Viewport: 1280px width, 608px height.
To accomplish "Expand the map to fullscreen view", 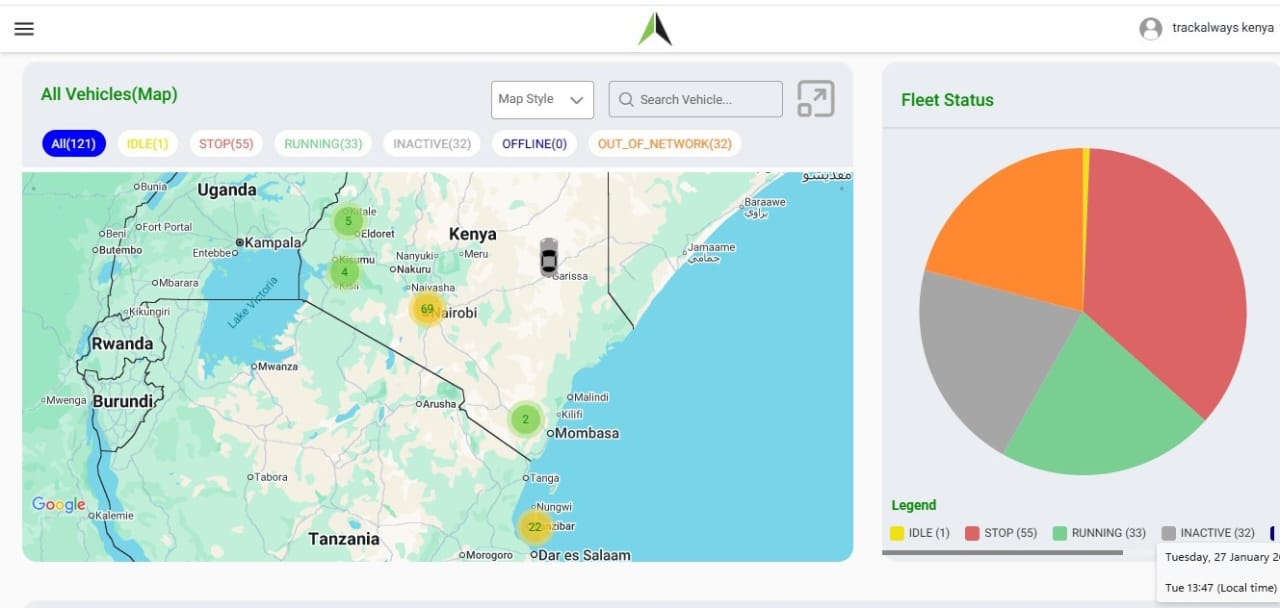I will coord(816,98).
